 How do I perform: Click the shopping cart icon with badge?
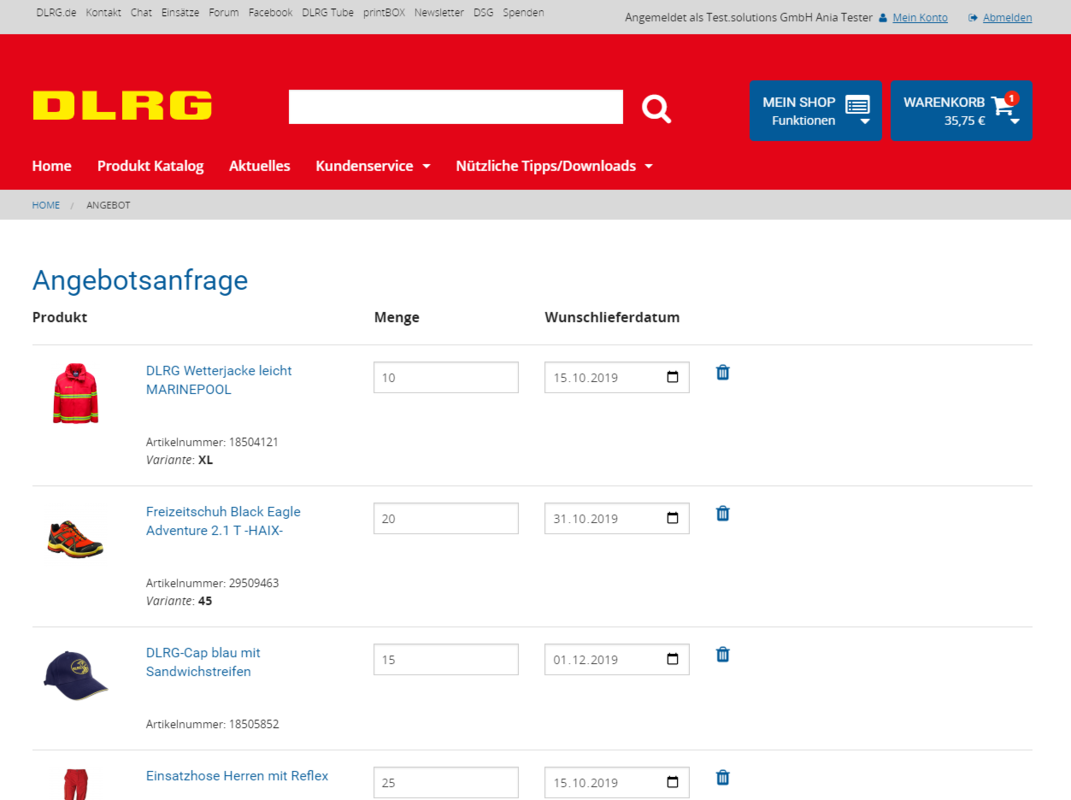(1005, 103)
